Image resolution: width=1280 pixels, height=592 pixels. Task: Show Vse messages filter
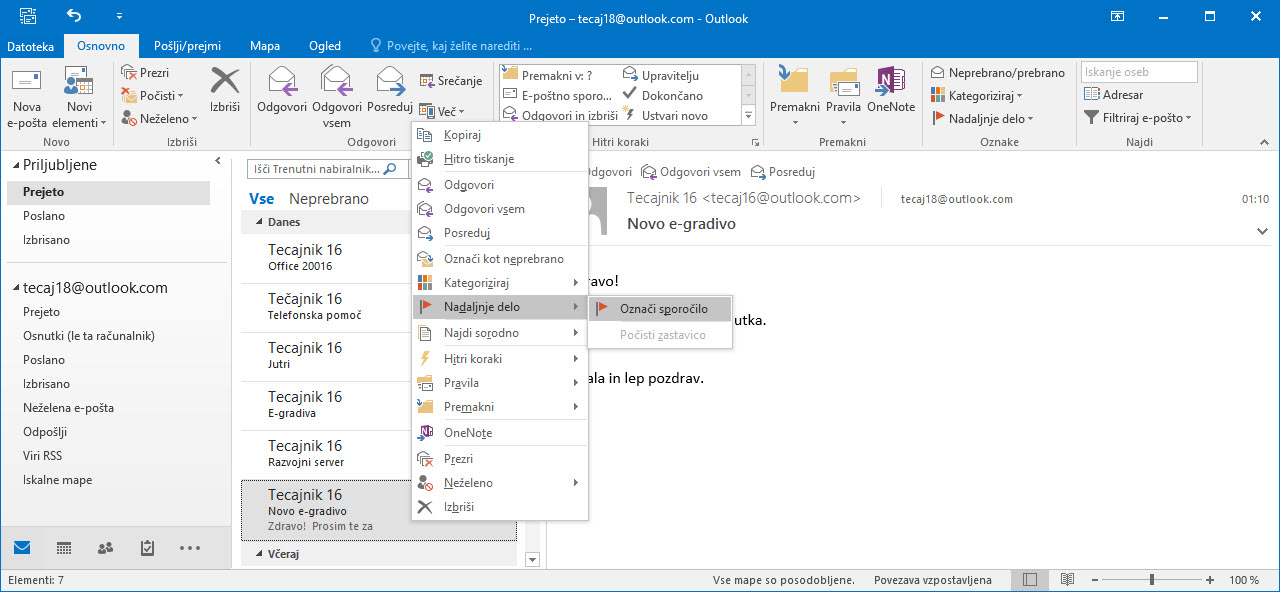point(261,199)
